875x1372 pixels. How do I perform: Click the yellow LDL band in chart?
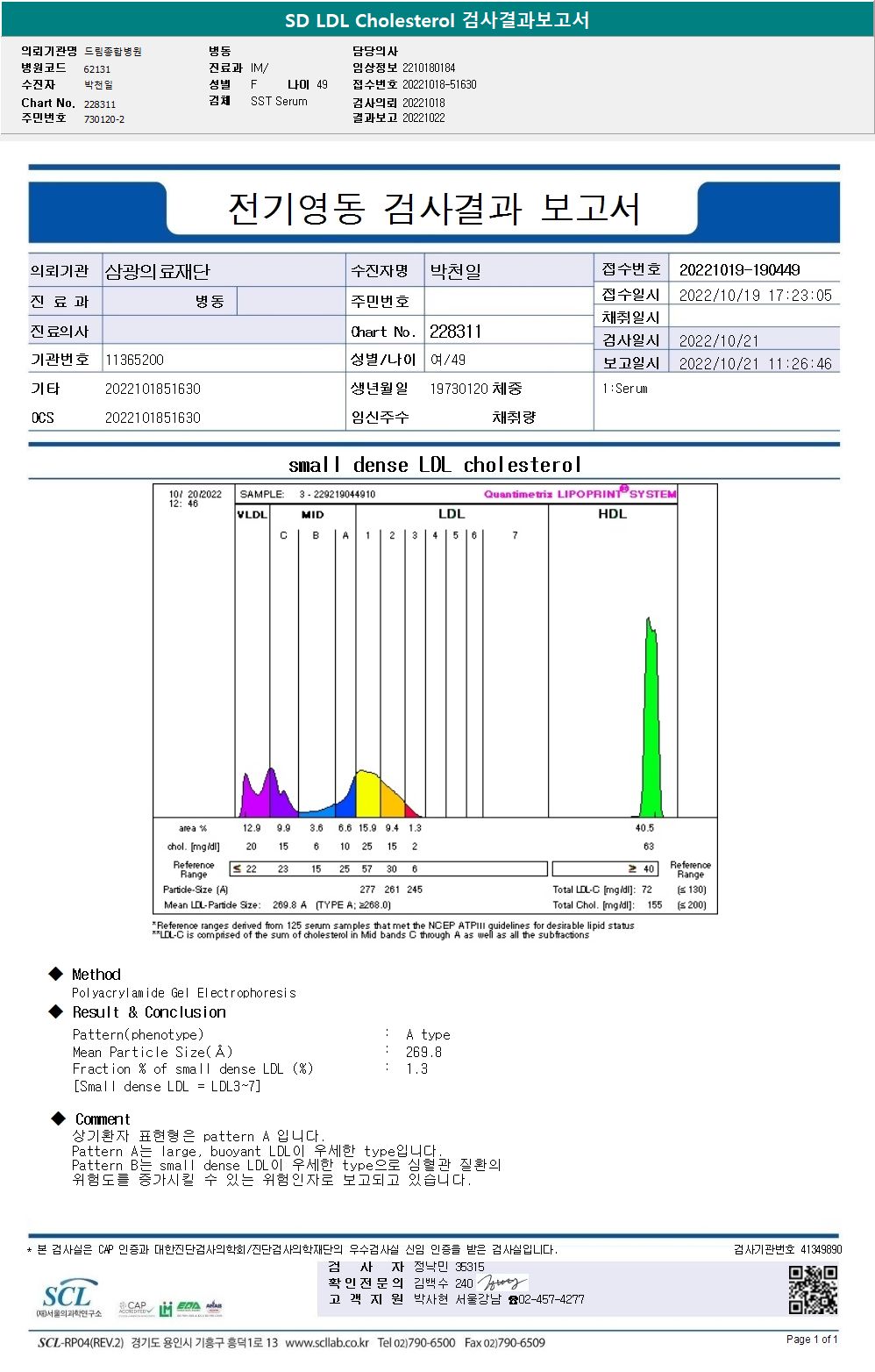367,794
